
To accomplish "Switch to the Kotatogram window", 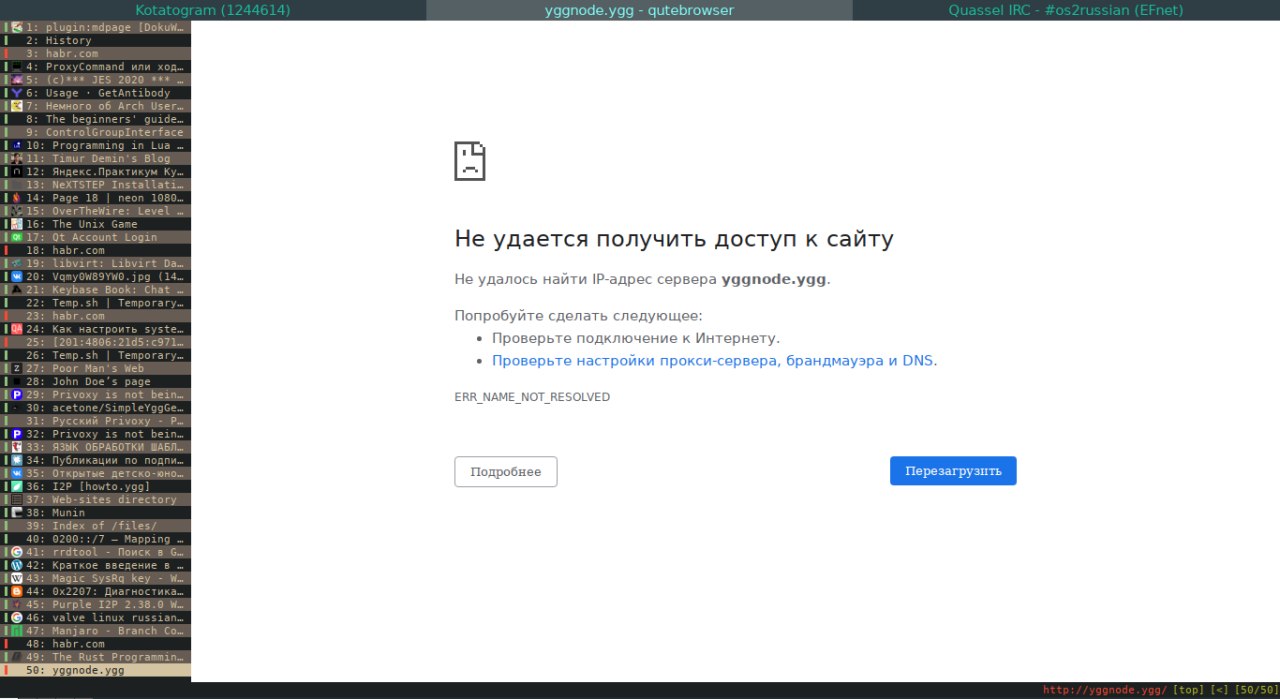I will (x=213, y=10).
